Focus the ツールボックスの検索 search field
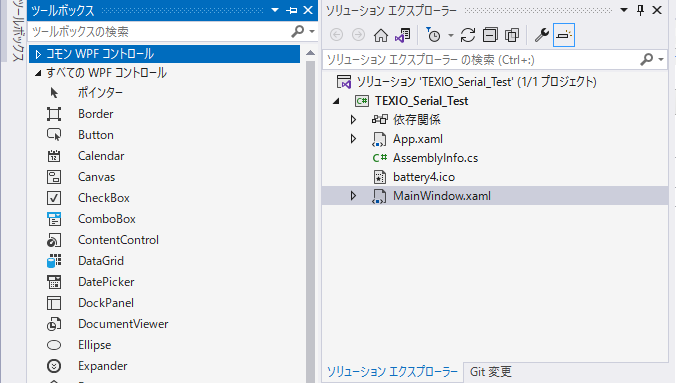 160,31
